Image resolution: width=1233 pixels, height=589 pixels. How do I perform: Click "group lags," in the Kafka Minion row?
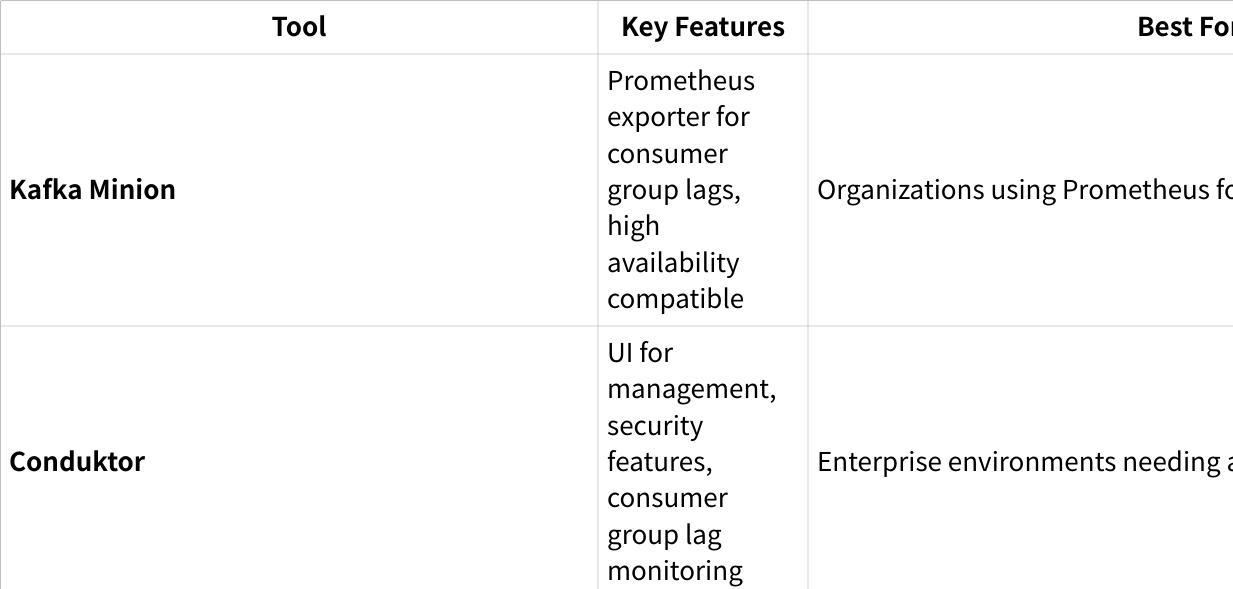point(673,190)
